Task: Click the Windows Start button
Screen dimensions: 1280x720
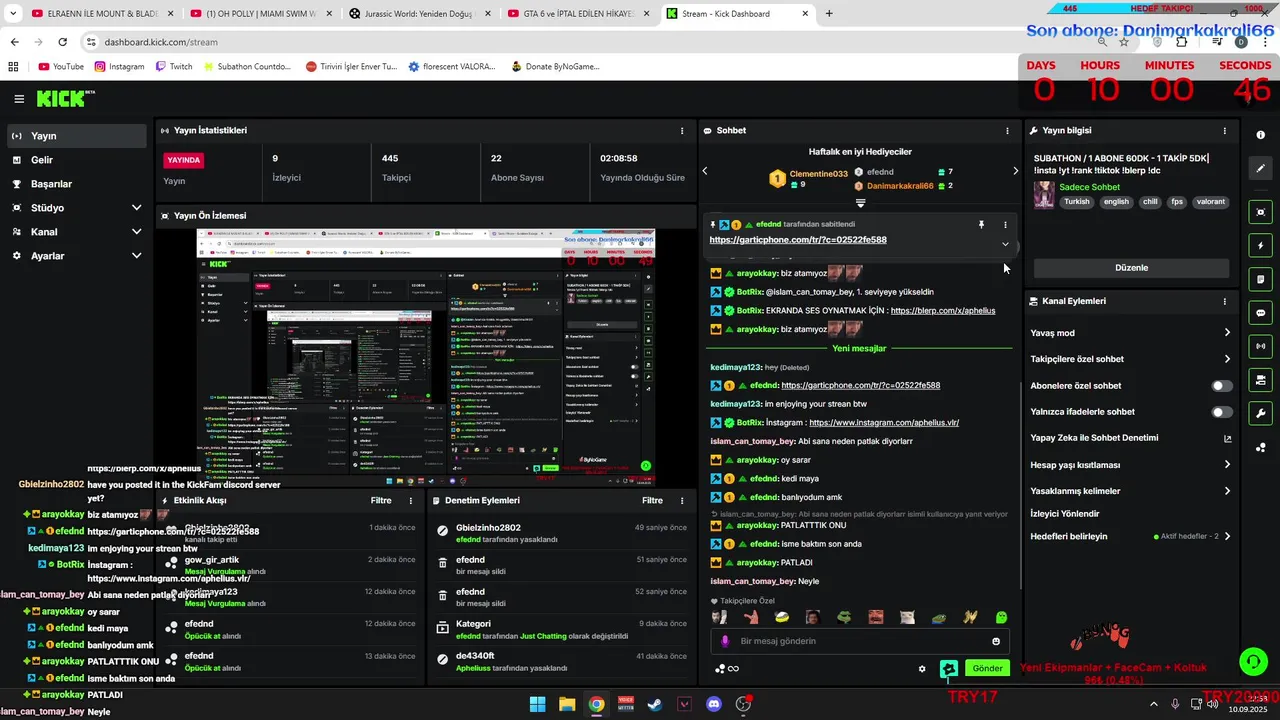Action: coord(537,704)
